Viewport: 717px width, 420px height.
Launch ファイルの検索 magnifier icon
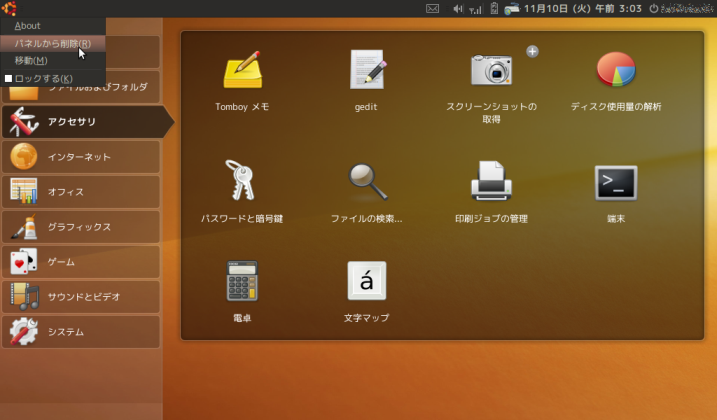(x=367, y=182)
